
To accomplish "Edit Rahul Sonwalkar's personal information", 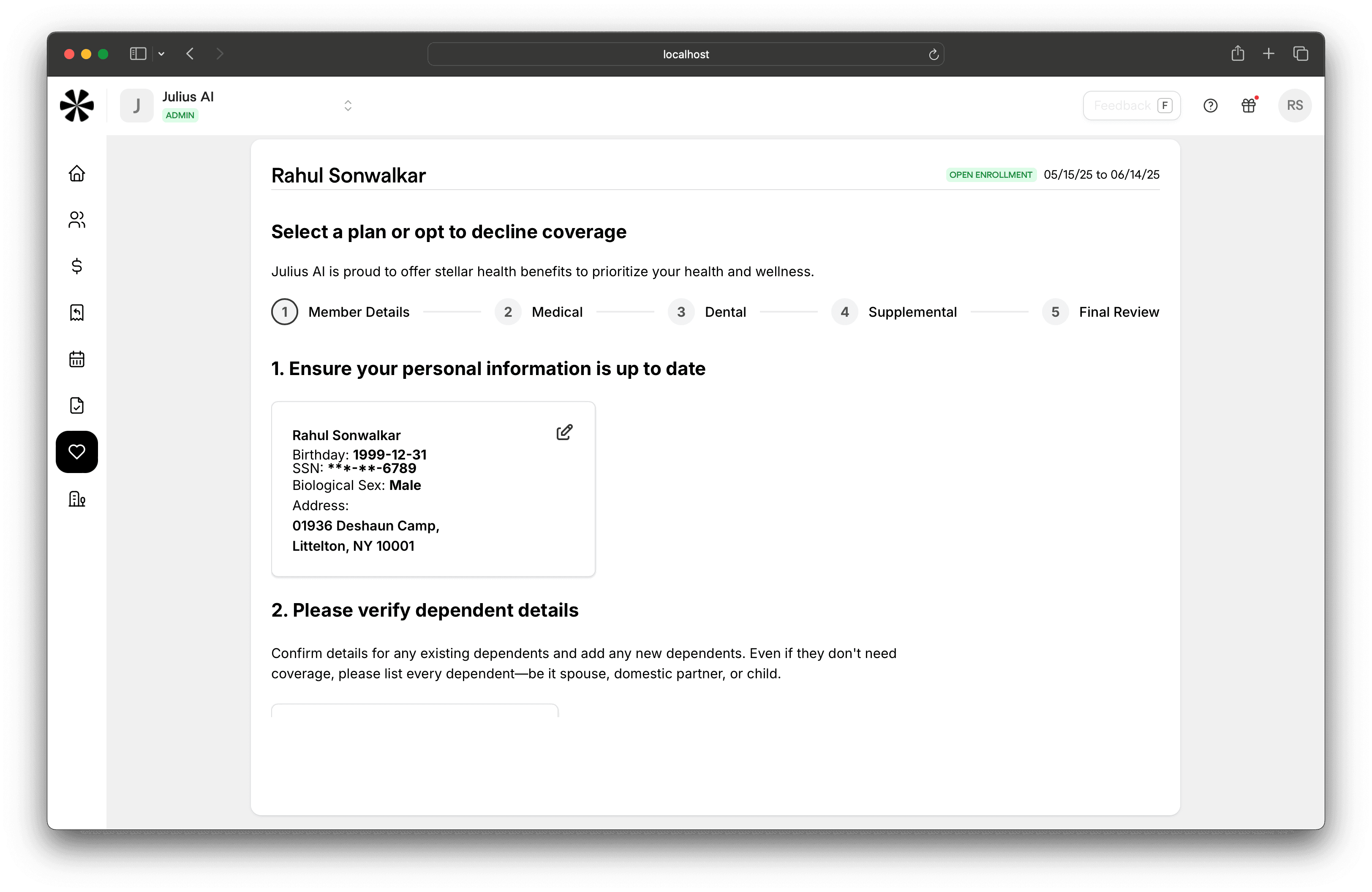I will 564,432.
